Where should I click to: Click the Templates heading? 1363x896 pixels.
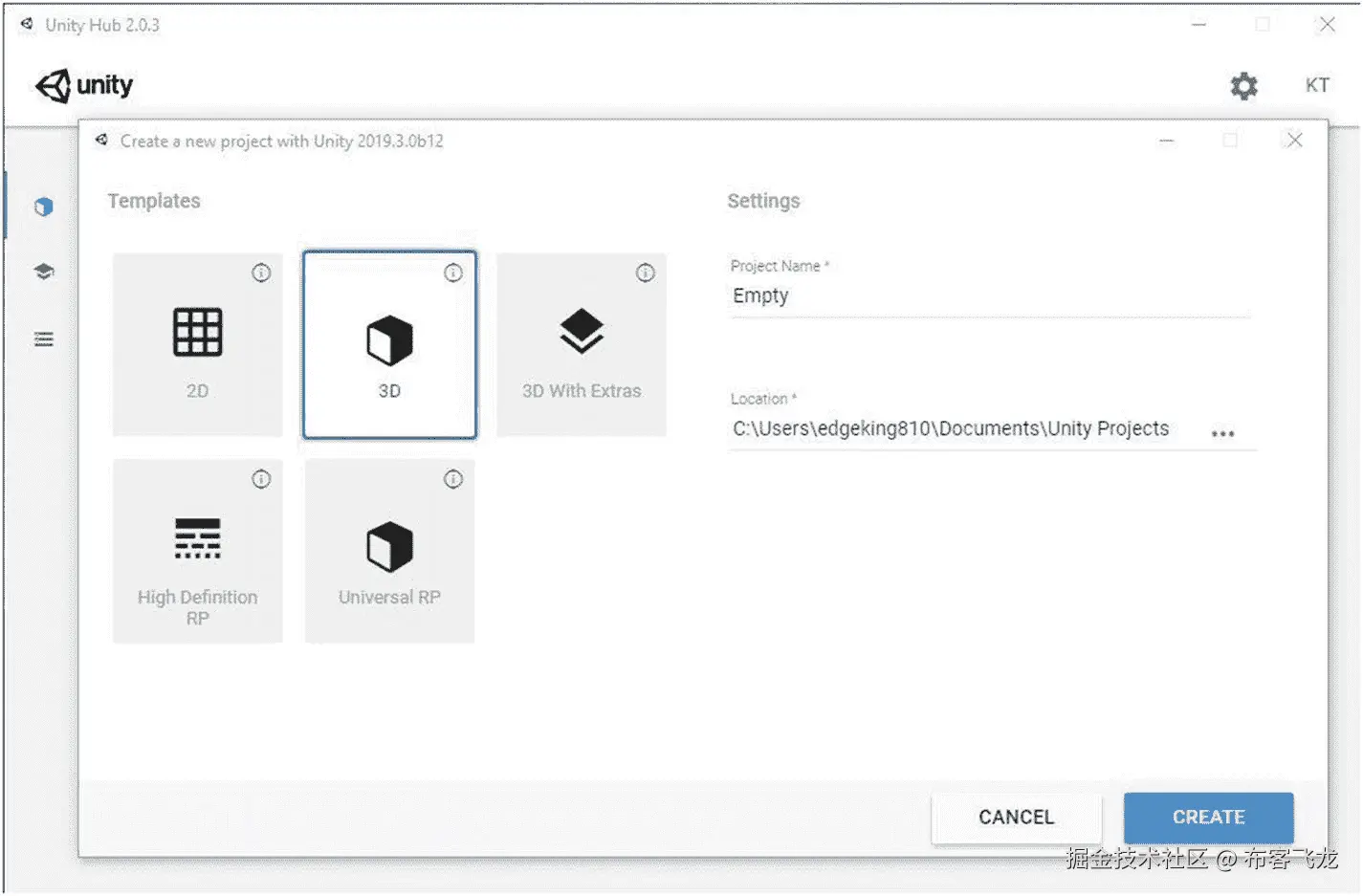(x=154, y=201)
